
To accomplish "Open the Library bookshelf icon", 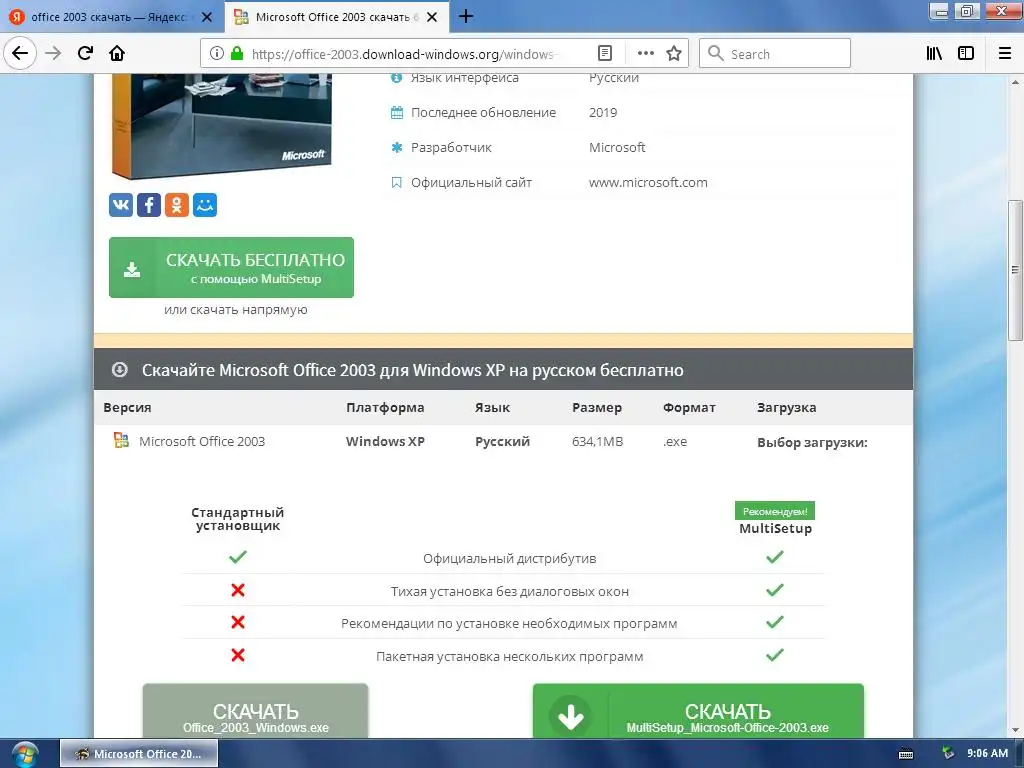I will (x=934, y=54).
